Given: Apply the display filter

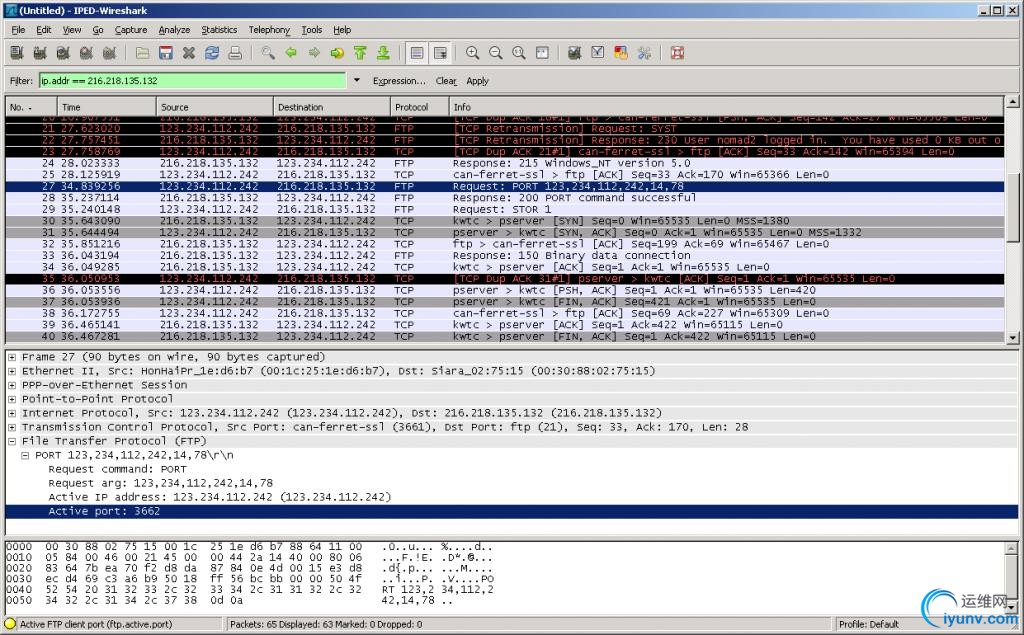Looking at the screenshot, I should (x=477, y=81).
